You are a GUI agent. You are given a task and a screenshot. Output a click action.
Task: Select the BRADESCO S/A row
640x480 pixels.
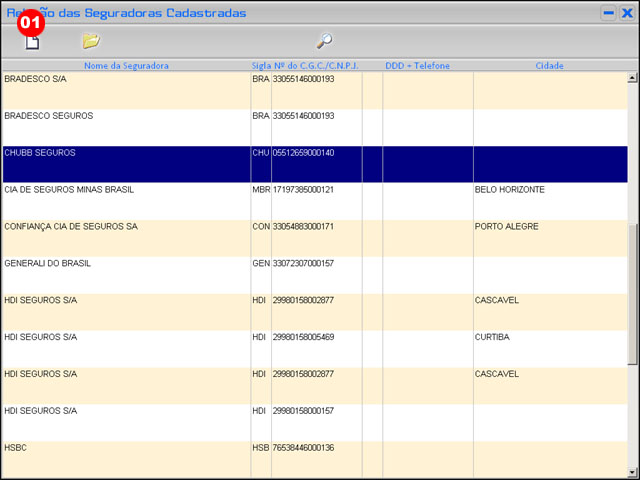(x=125, y=79)
